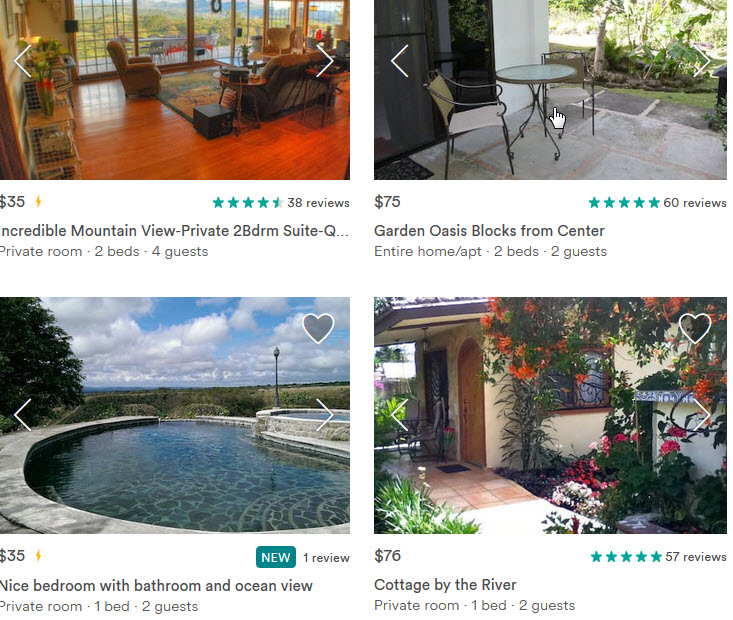Click the NEW badge on ocean view listing
733x620 pixels.
tap(276, 557)
